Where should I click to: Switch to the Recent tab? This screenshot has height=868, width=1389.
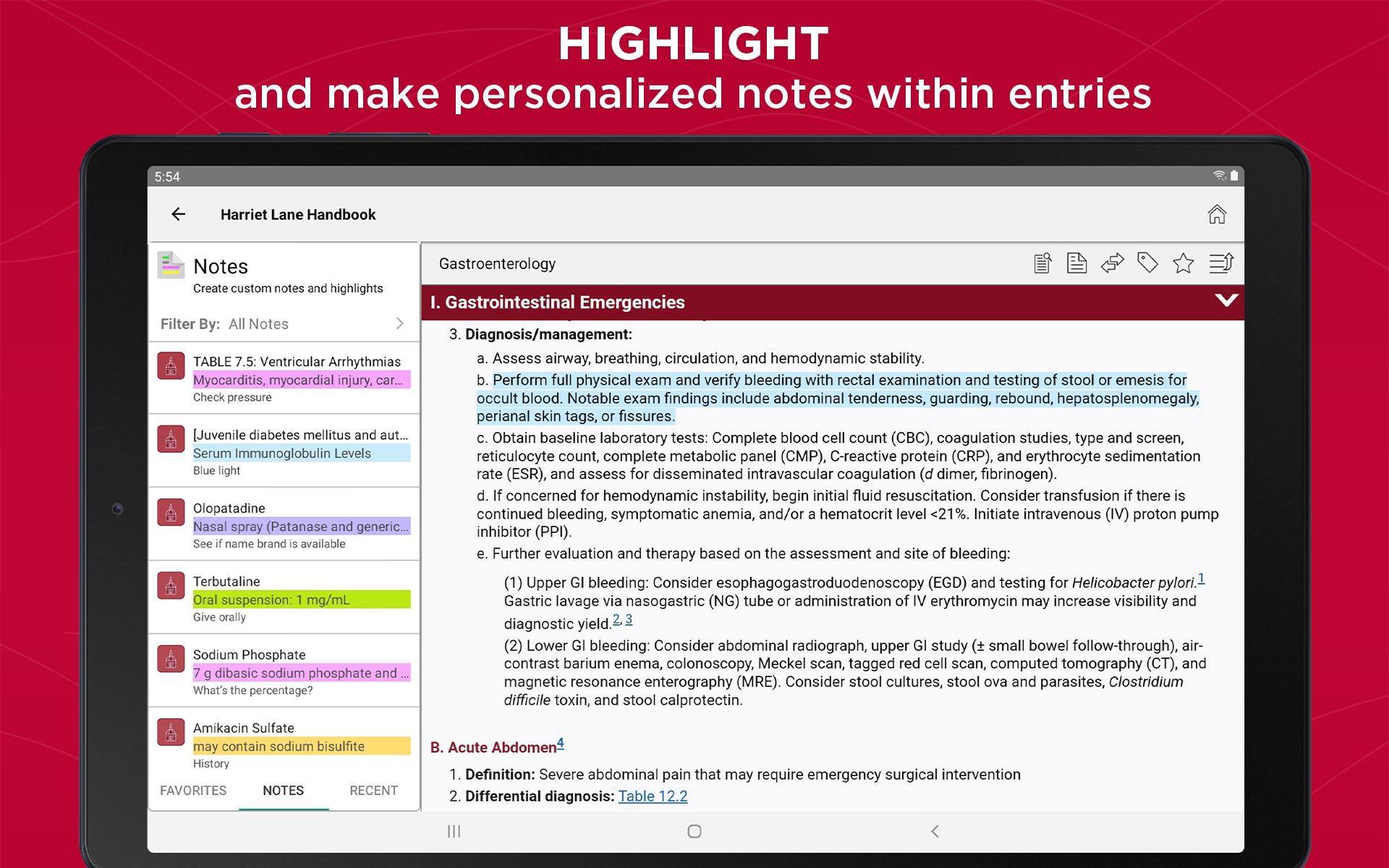(373, 791)
